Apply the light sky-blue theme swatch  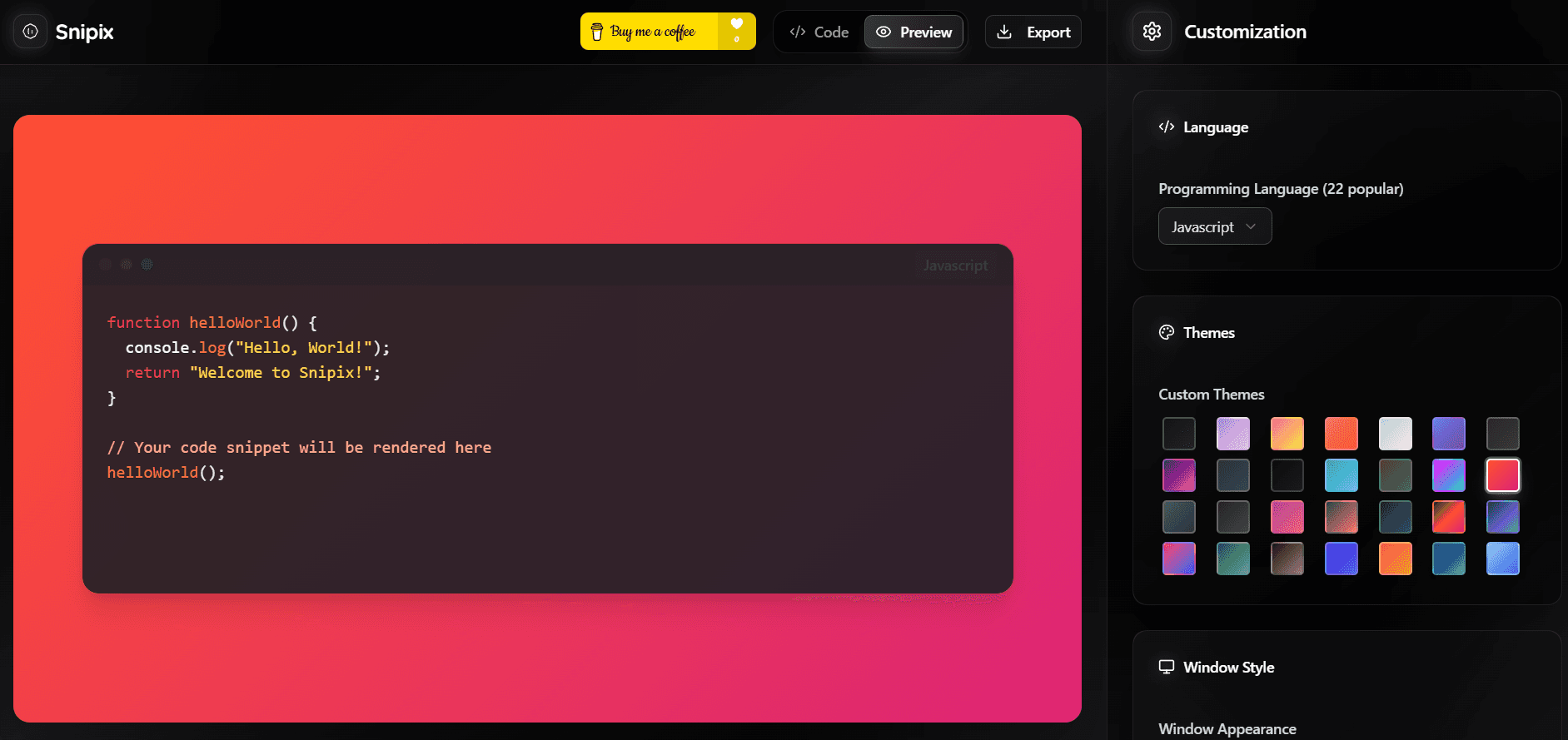1503,559
